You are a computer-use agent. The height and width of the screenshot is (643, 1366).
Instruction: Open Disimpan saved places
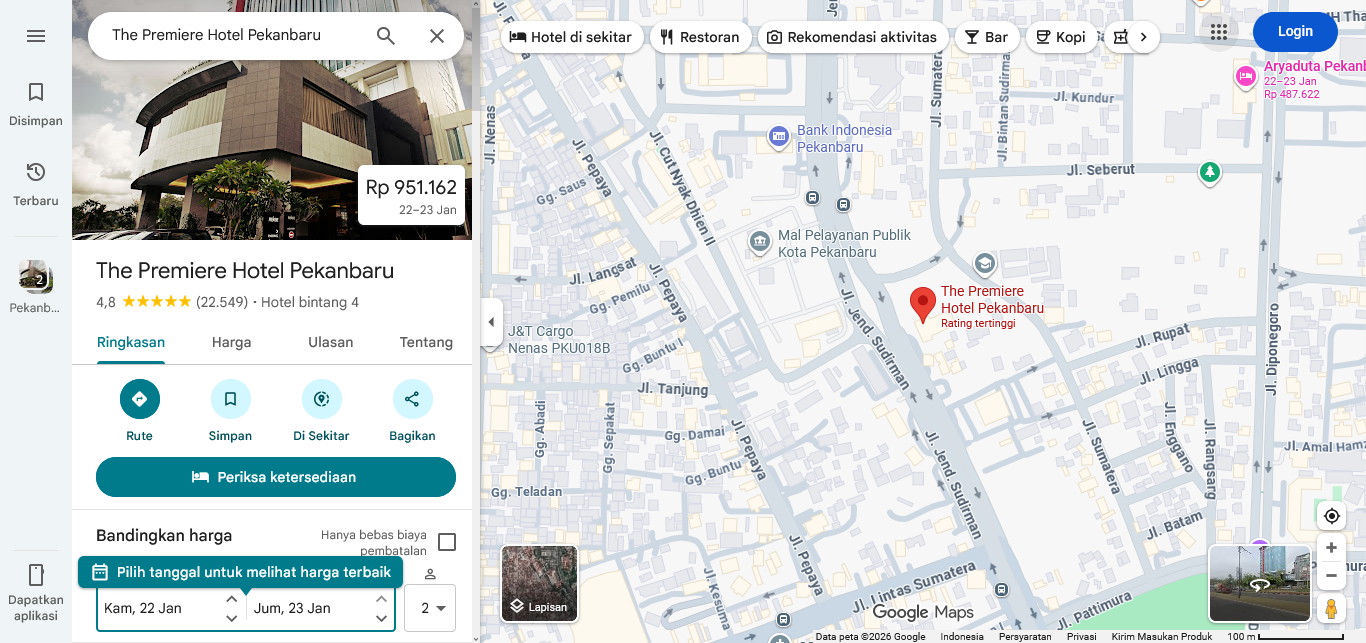[36, 104]
